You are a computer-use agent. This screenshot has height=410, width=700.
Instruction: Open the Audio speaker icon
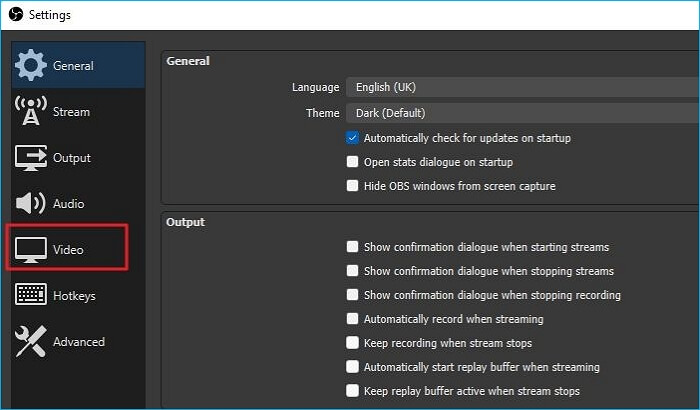(30, 203)
